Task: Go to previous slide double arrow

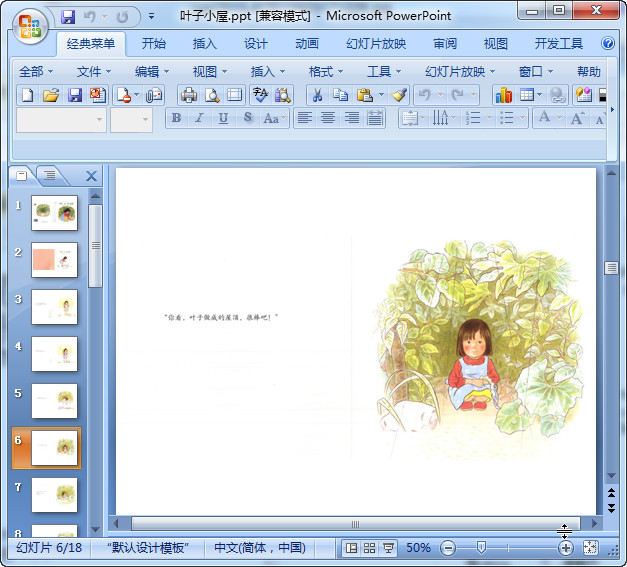Action: [611, 493]
